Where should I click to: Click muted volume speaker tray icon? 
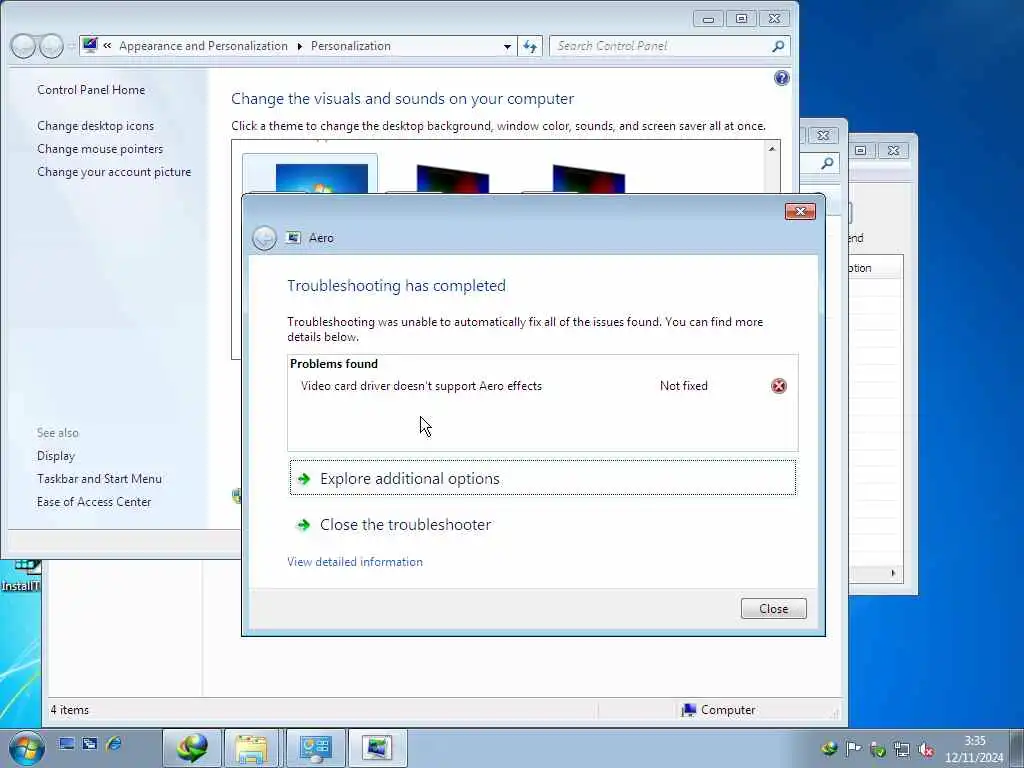[926, 749]
